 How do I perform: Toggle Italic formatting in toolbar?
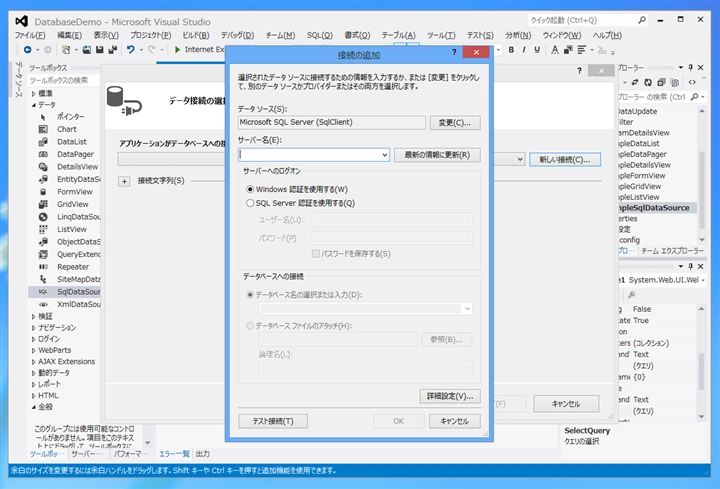[524, 50]
